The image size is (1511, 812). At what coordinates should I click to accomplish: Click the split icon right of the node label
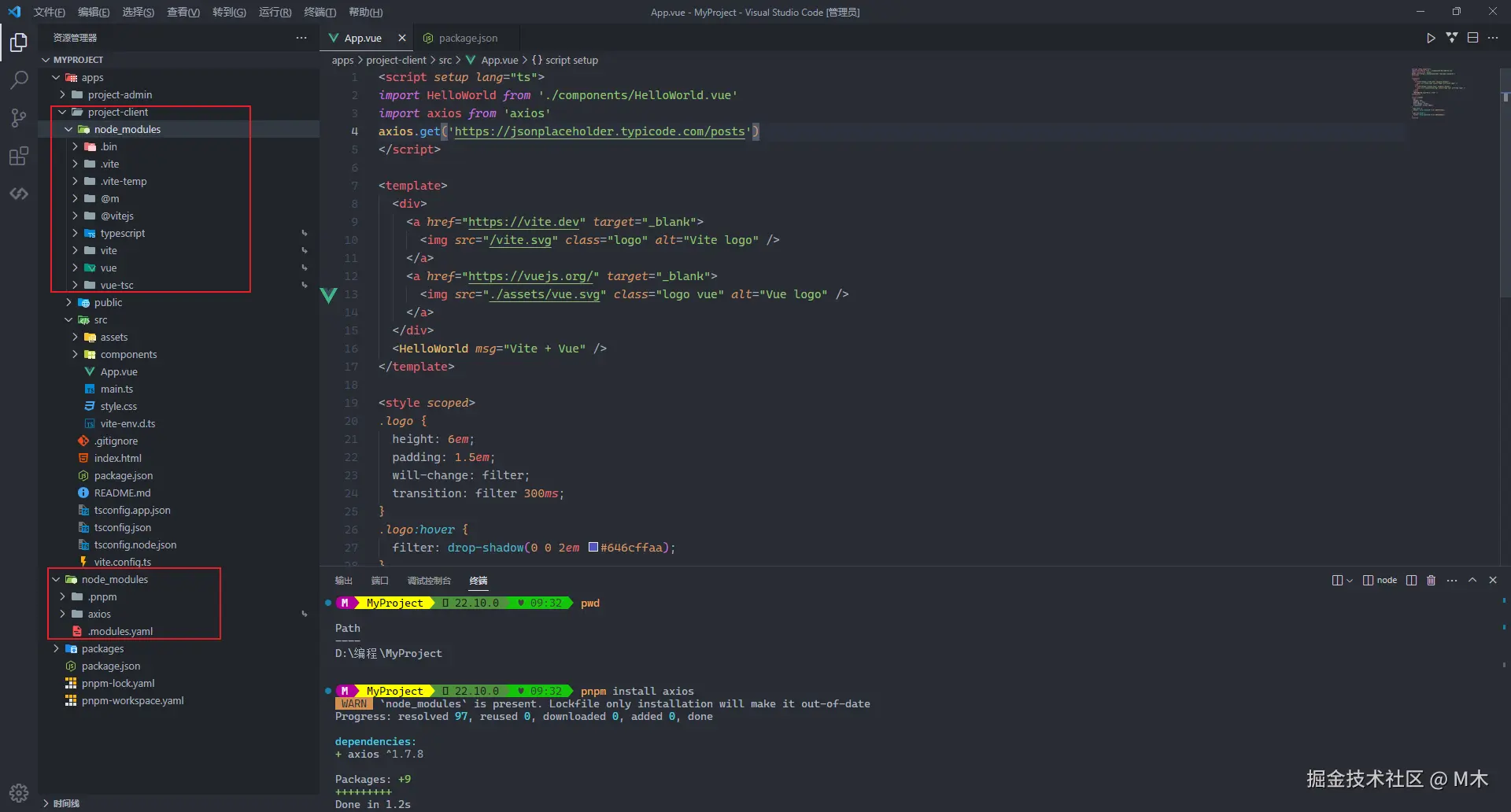coord(1411,581)
